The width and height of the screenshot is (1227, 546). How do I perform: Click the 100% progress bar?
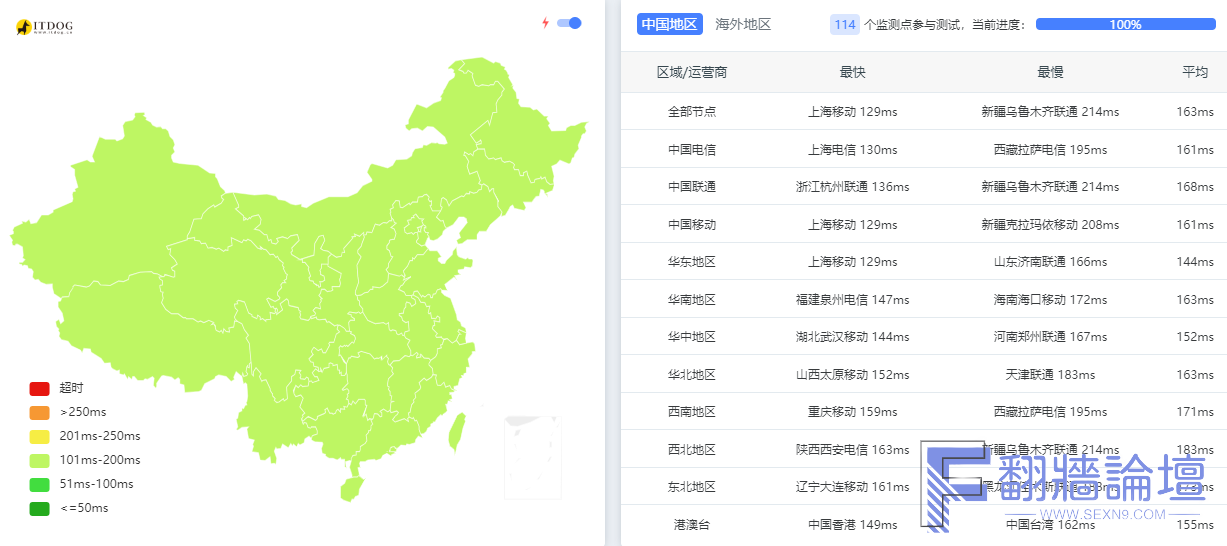1125,24
